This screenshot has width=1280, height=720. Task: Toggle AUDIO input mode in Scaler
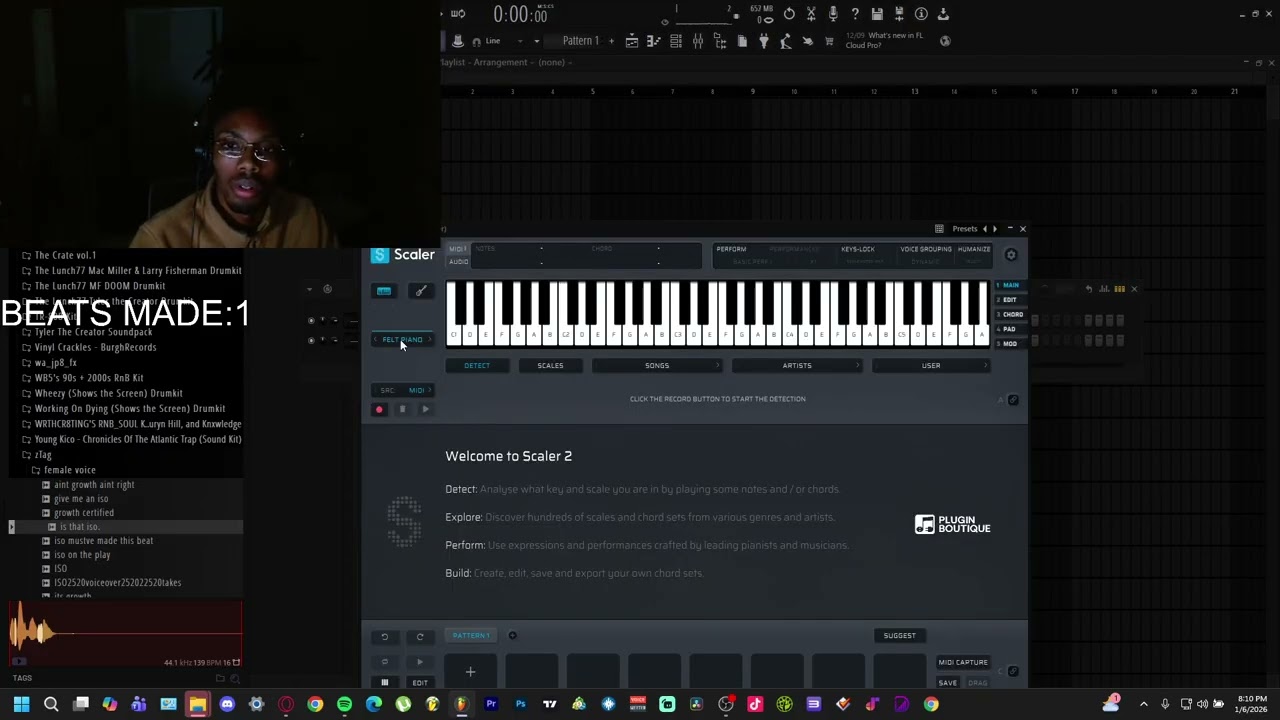pos(458,262)
